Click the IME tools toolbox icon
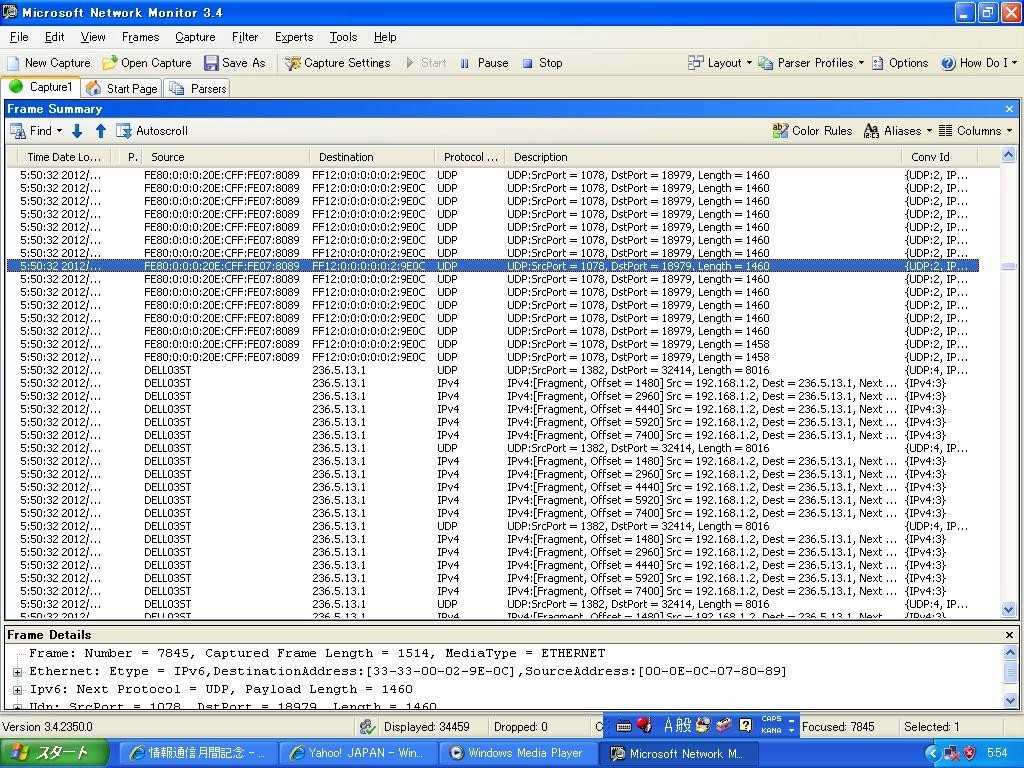 point(724,725)
